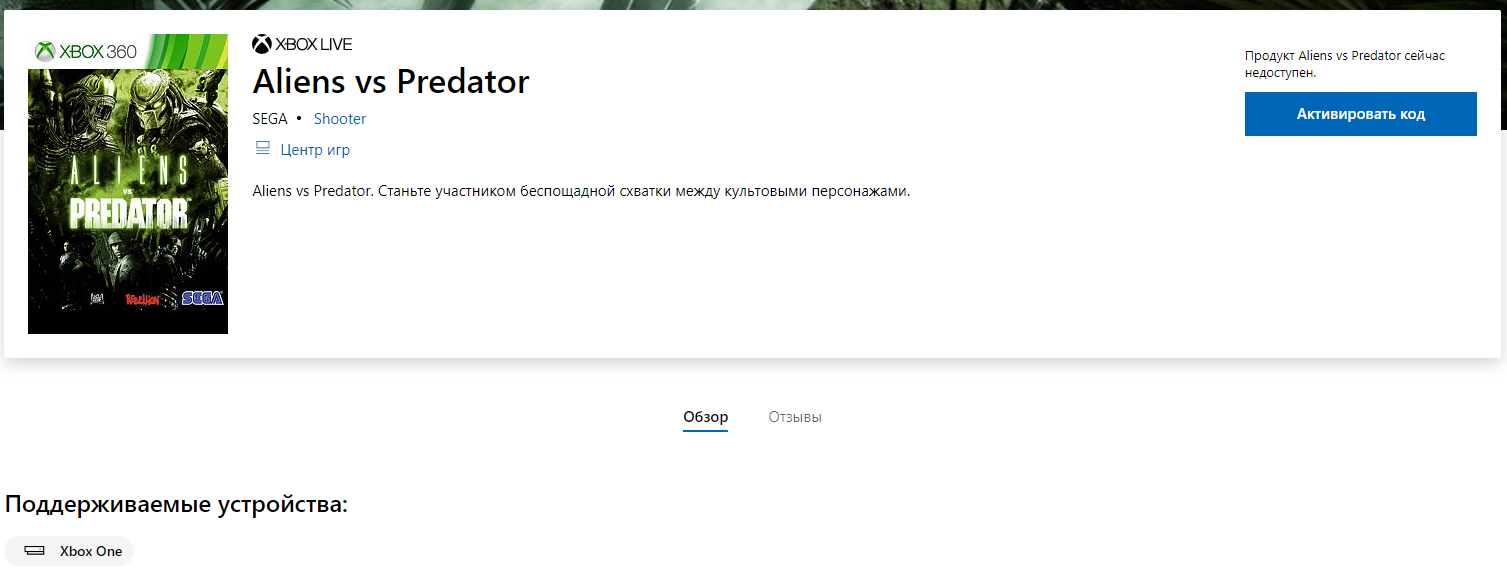Click the Поддерживаемые устройства heading
This screenshot has width=1507, height=585.
tap(176, 504)
